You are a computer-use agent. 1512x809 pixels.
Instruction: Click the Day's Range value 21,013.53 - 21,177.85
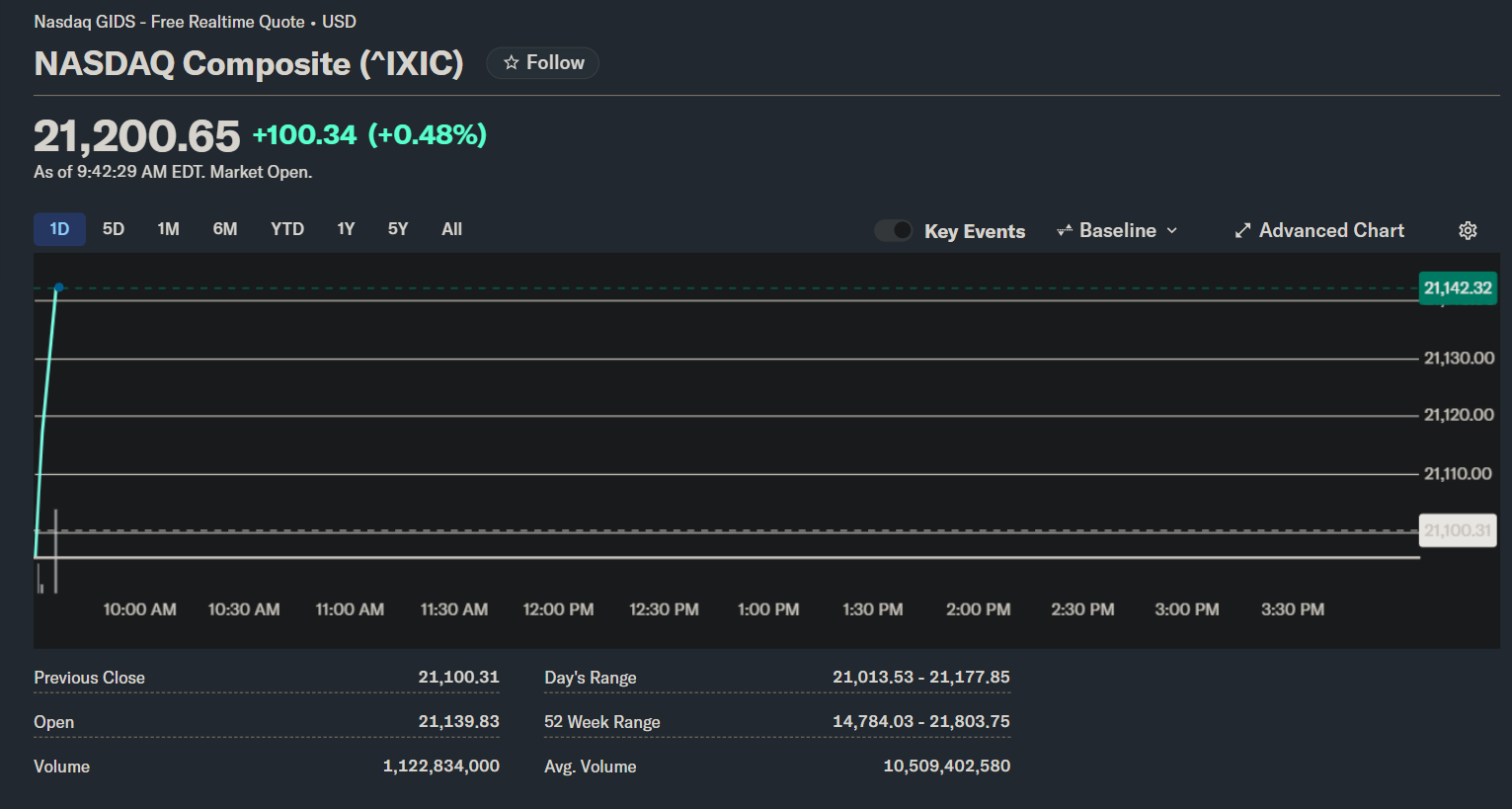921,677
